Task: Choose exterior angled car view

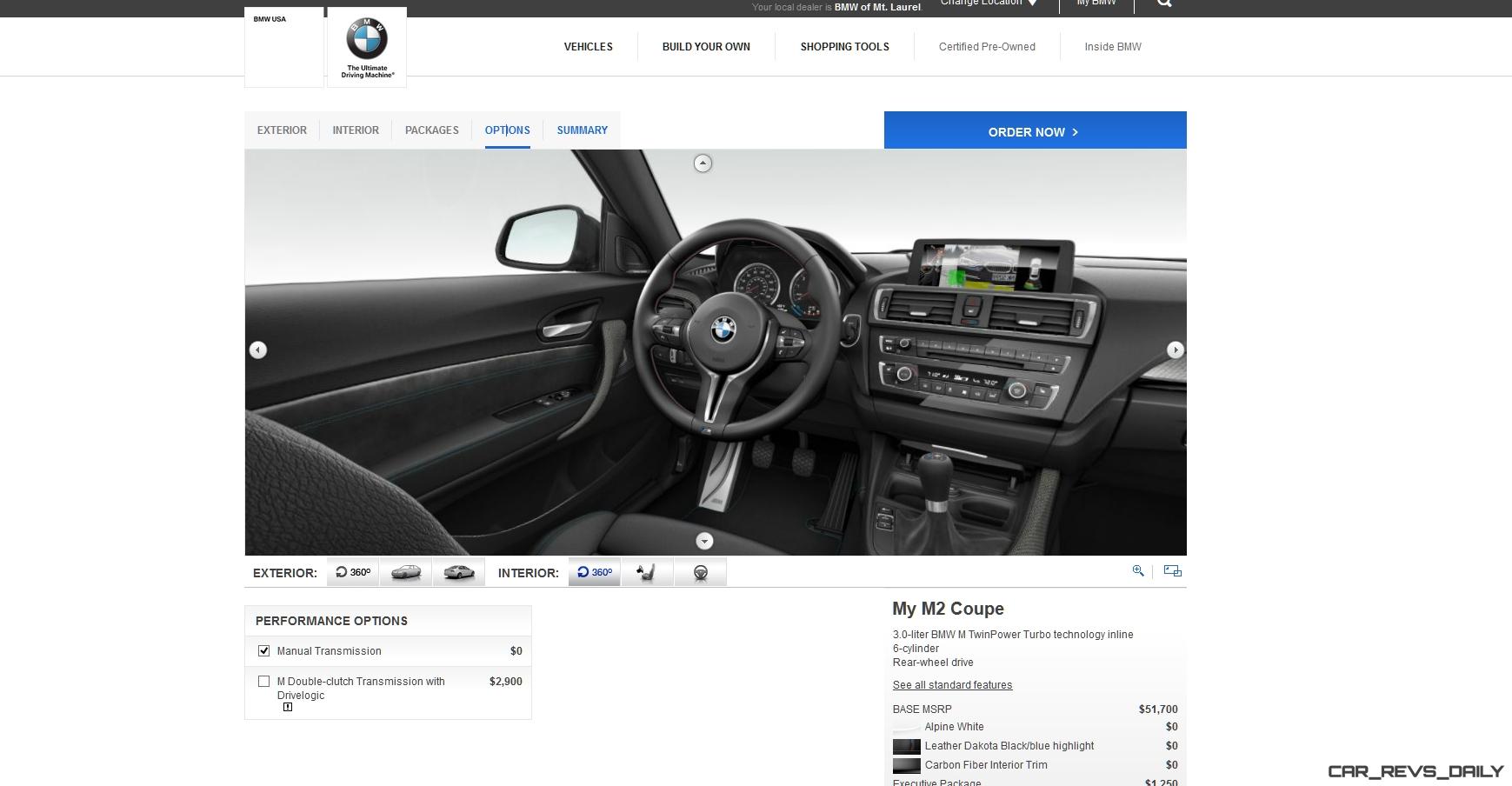Action: coord(459,572)
